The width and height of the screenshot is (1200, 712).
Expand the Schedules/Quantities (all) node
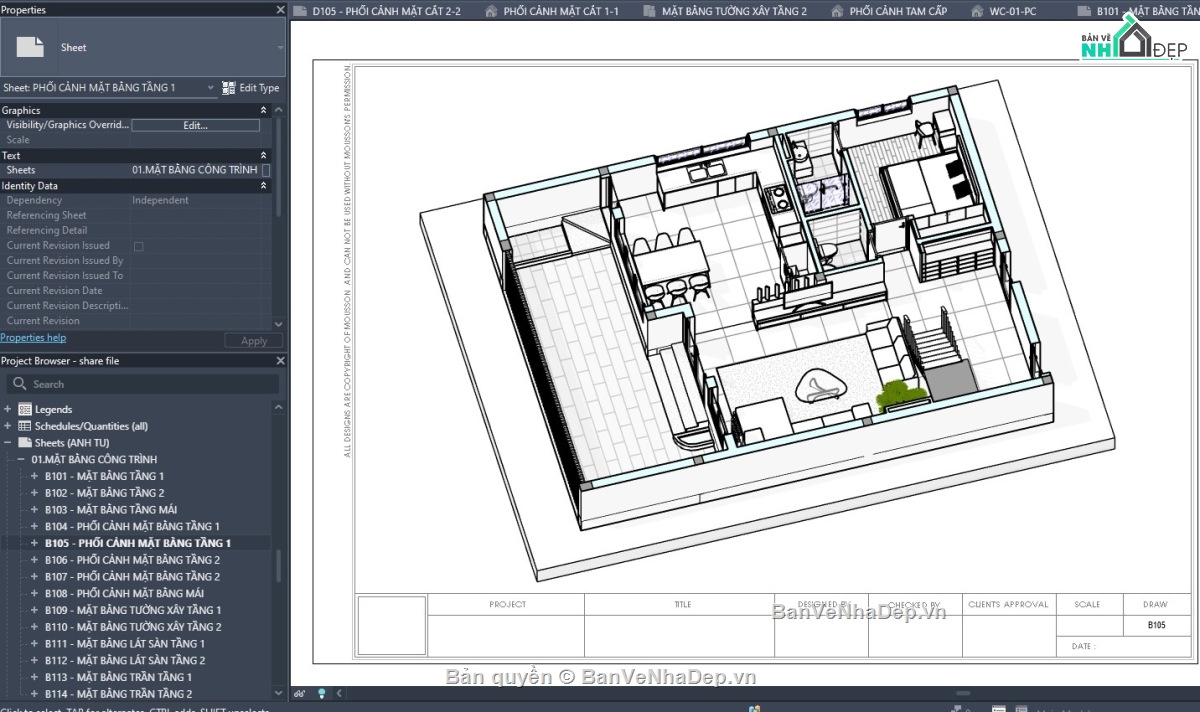[x=8, y=426]
